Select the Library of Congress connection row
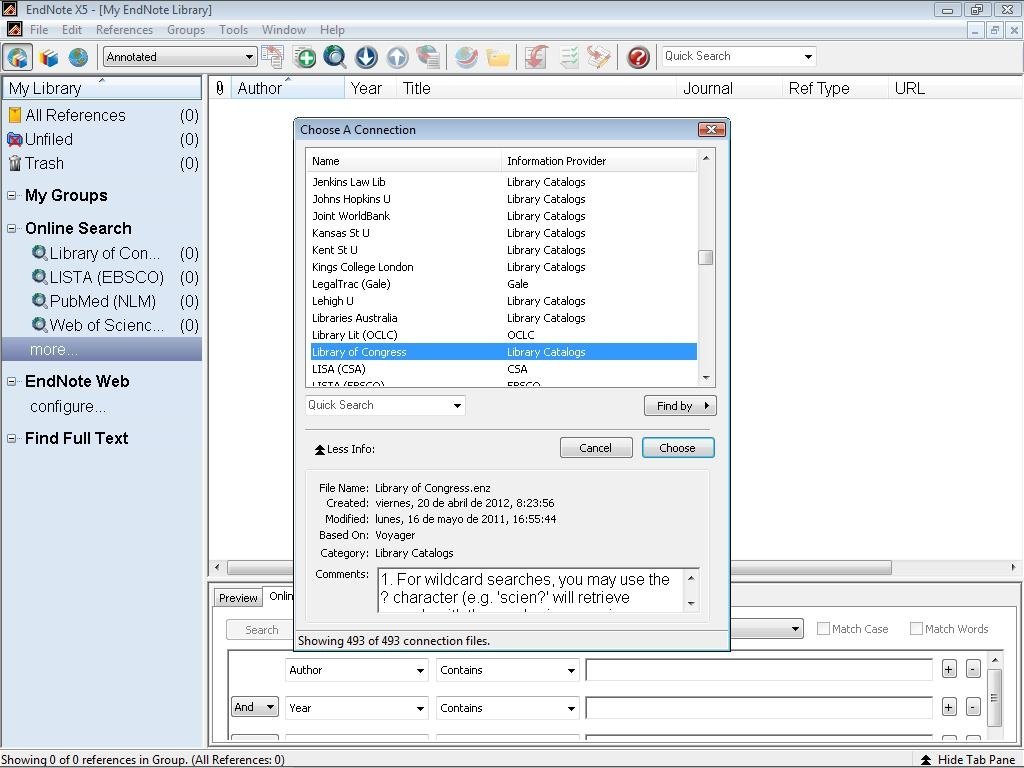This screenshot has height=768, width=1024. pos(504,352)
